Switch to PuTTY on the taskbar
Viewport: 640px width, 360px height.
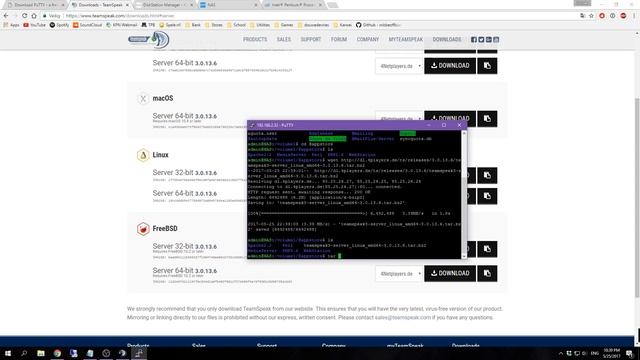[x=139, y=353]
